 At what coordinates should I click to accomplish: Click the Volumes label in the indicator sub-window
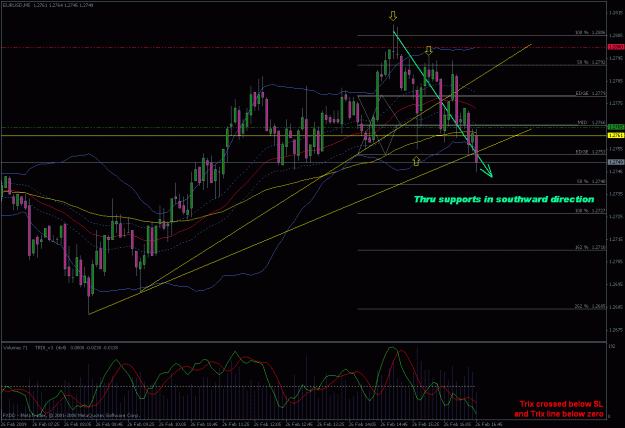[x=15, y=348]
